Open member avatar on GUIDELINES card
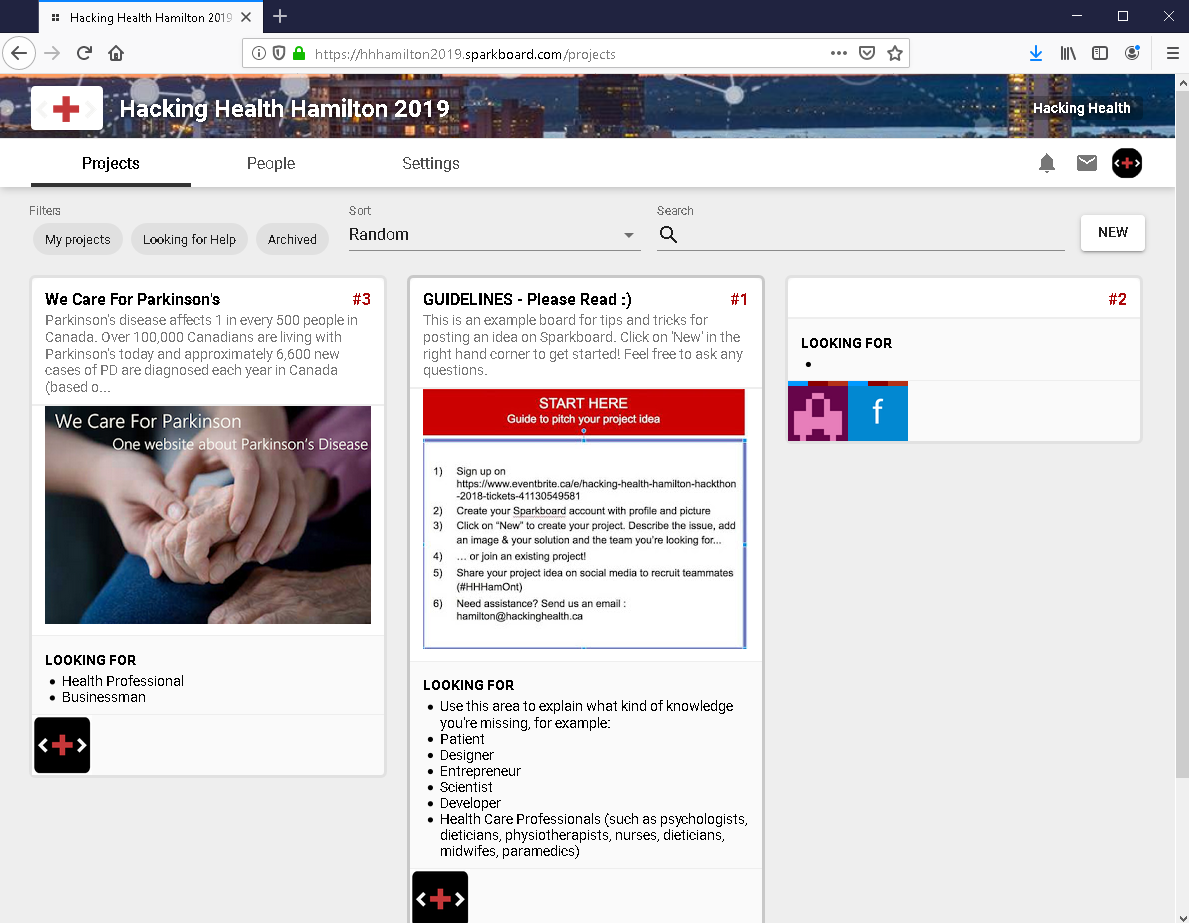 click(x=440, y=897)
